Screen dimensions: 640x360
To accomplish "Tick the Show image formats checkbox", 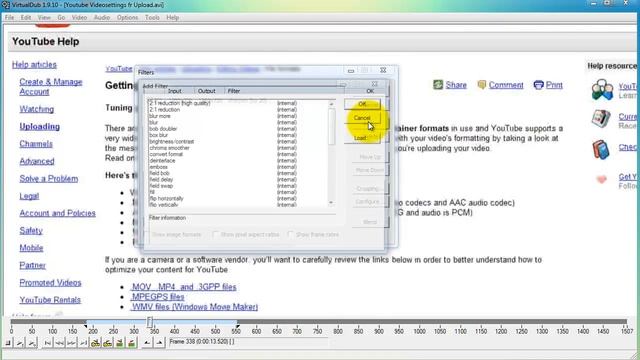I will (147, 234).
